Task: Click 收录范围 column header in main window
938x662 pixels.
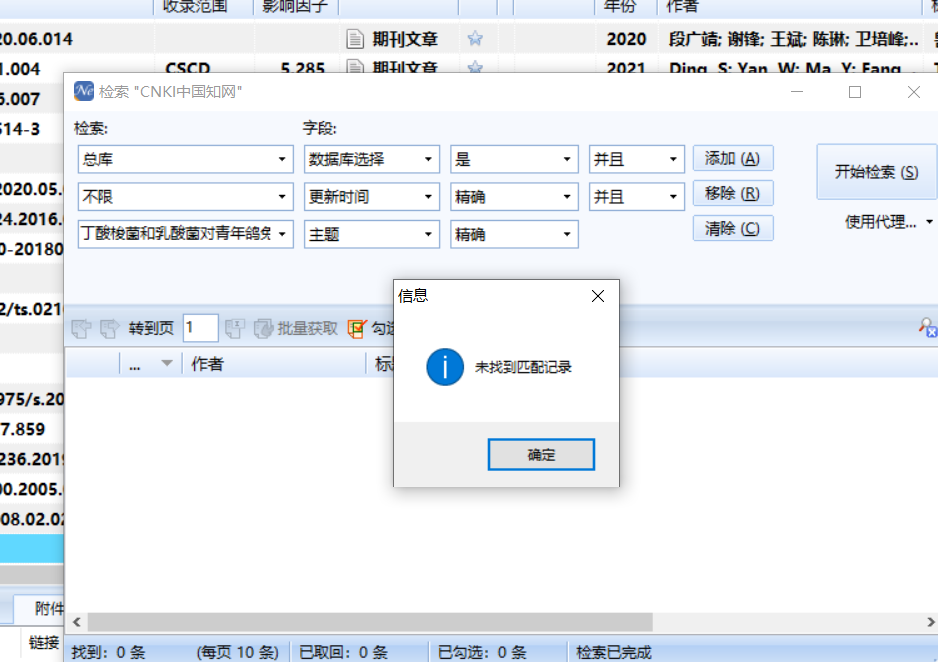Action: pos(203,7)
